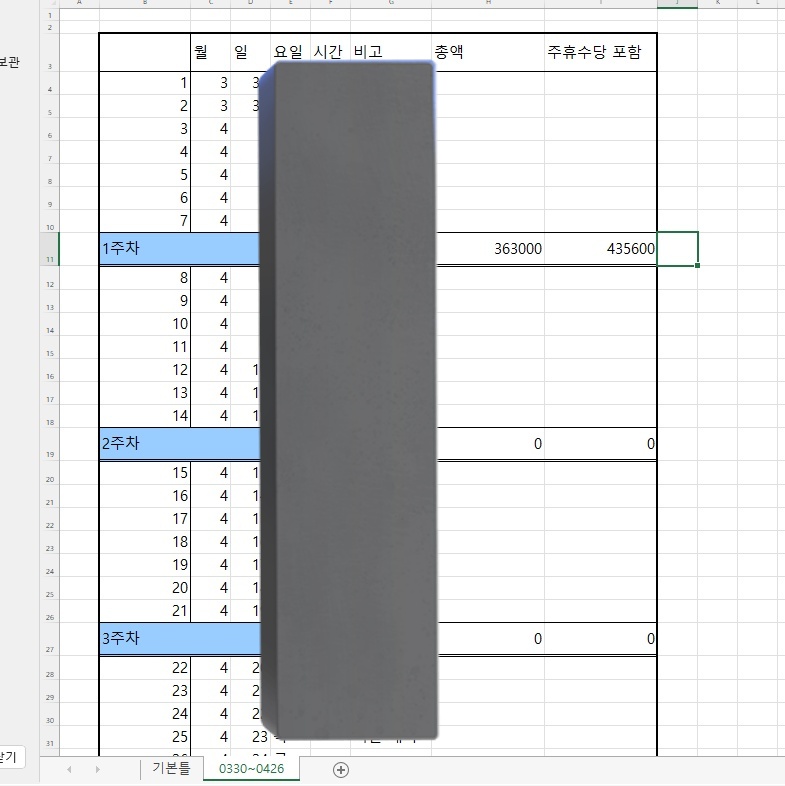Click the cell with day number 10
This screenshot has height=786, width=785.
pos(145,324)
